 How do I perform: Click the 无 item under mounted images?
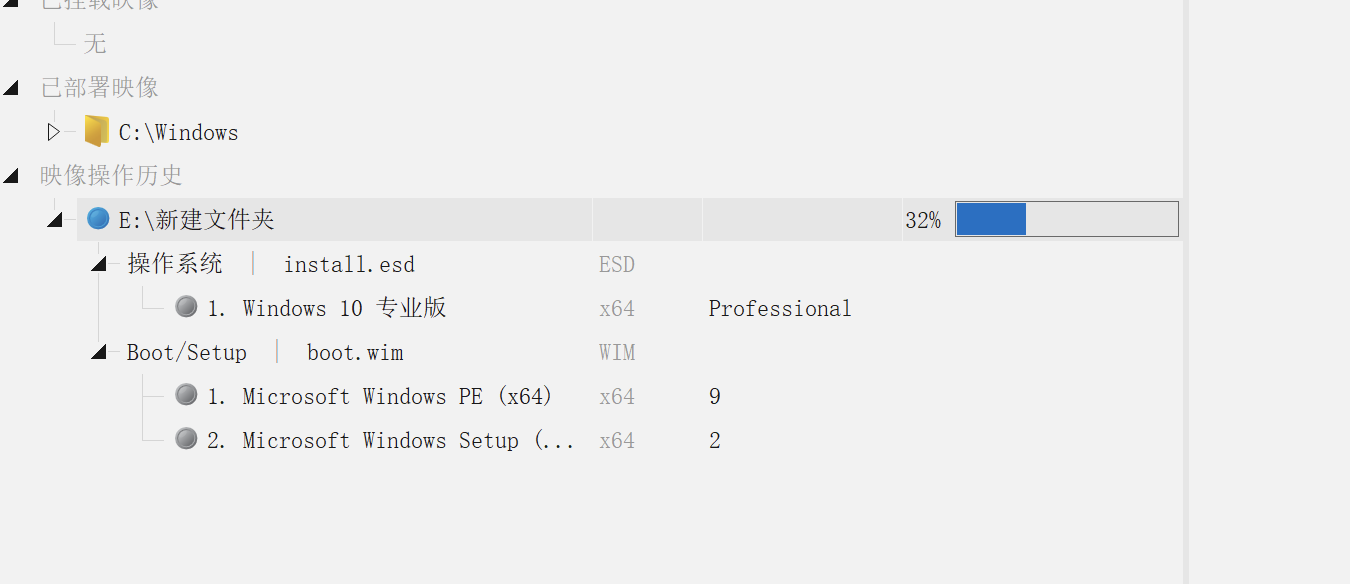click(95, 44)
